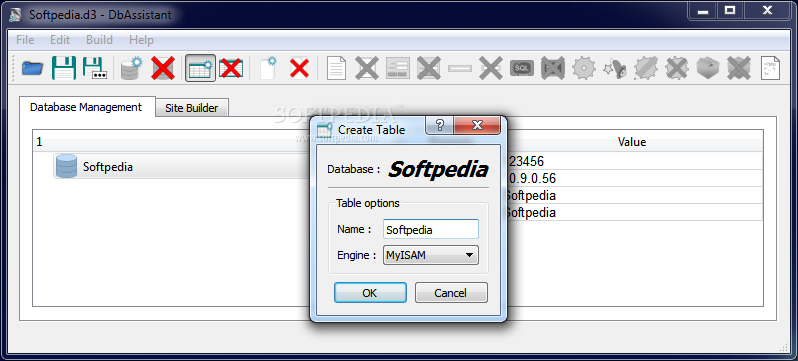Screen dimensions: 798x361
Task: Click the new field page with star icon
Action: pyautogui.click(x=268, y=68)
